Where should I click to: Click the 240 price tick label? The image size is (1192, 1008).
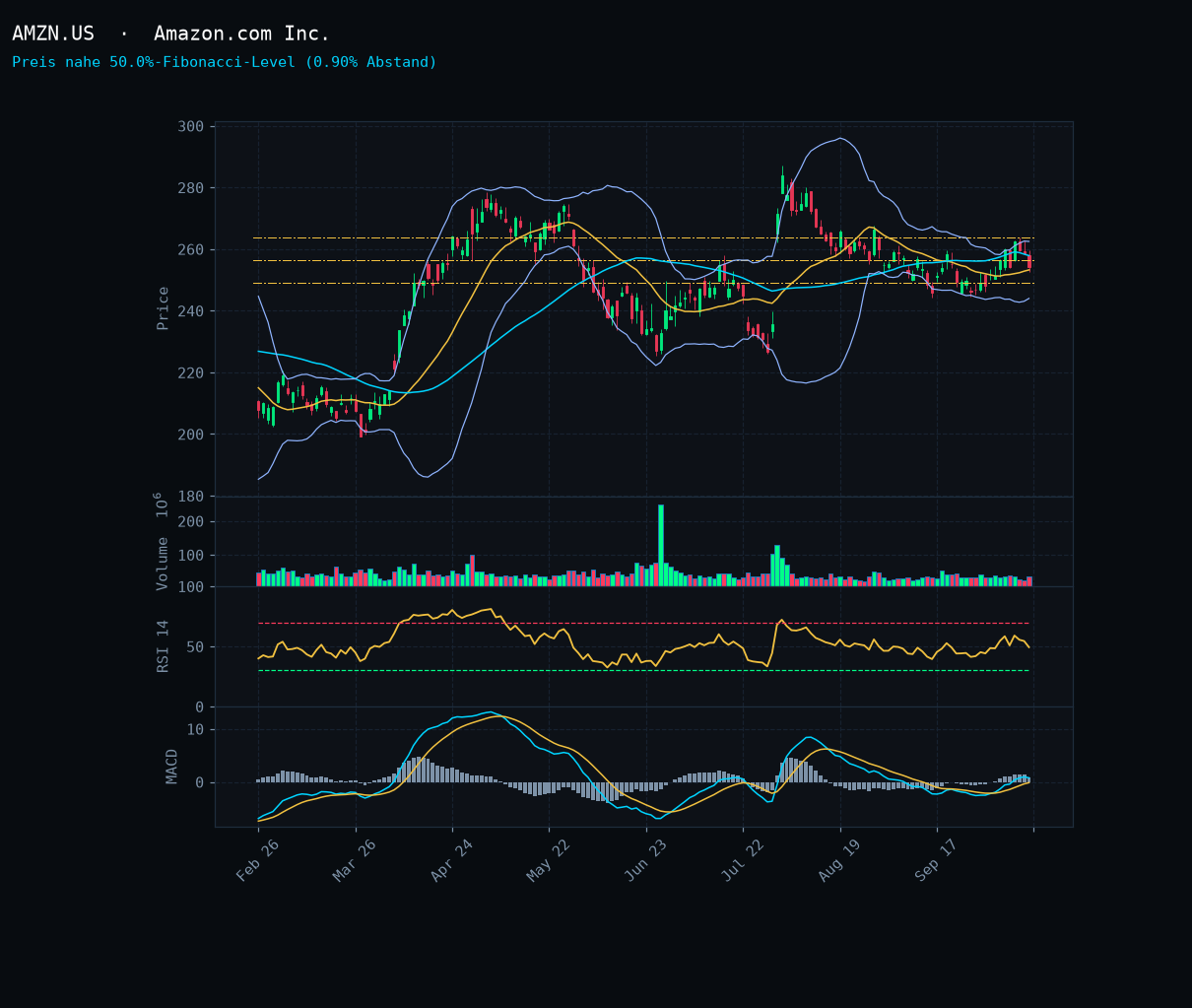[191, 311]
